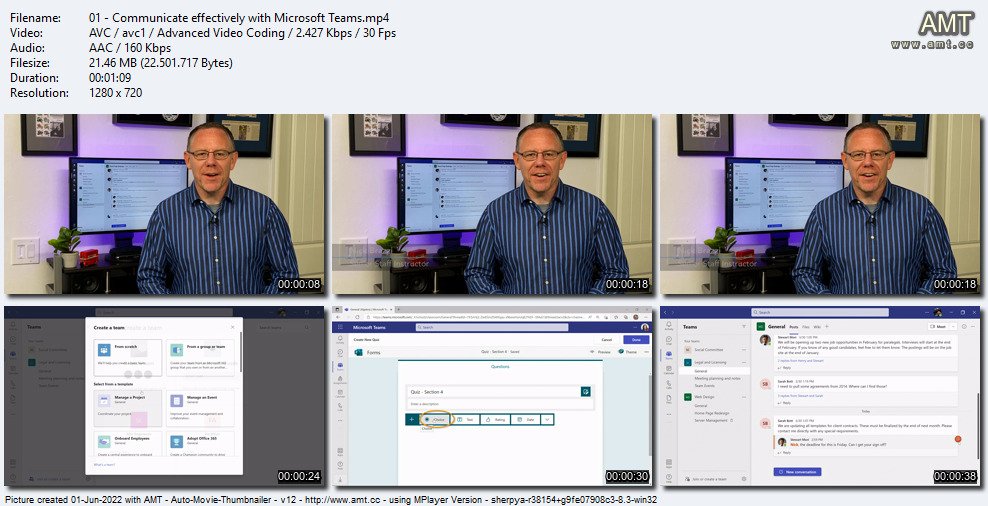Open Chat in the 00:00:38 Teams frame
988x506 pixels.
click(x=669, y=340)
